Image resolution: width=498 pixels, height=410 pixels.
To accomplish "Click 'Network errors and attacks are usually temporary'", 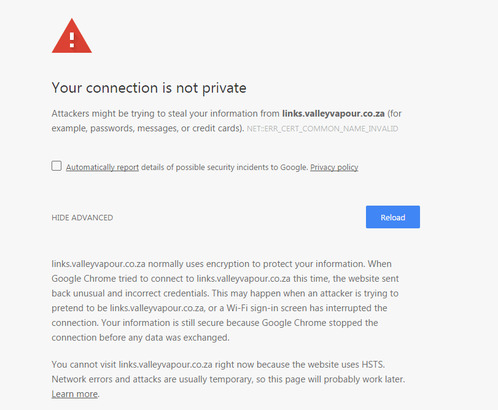I will 152,379.
